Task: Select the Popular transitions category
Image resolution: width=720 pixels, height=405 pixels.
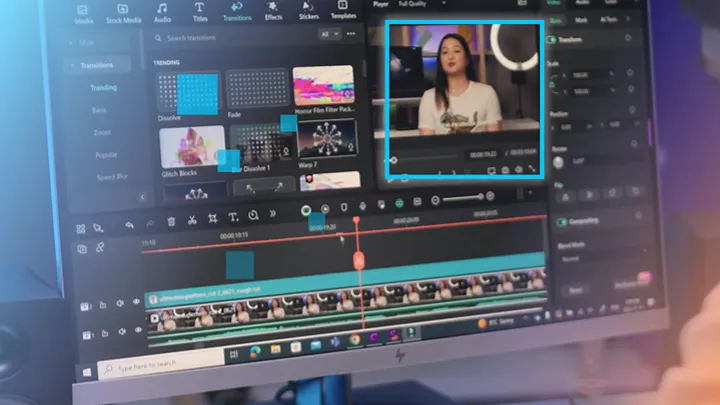Action: pyautogui.click(x=106, y=155)
